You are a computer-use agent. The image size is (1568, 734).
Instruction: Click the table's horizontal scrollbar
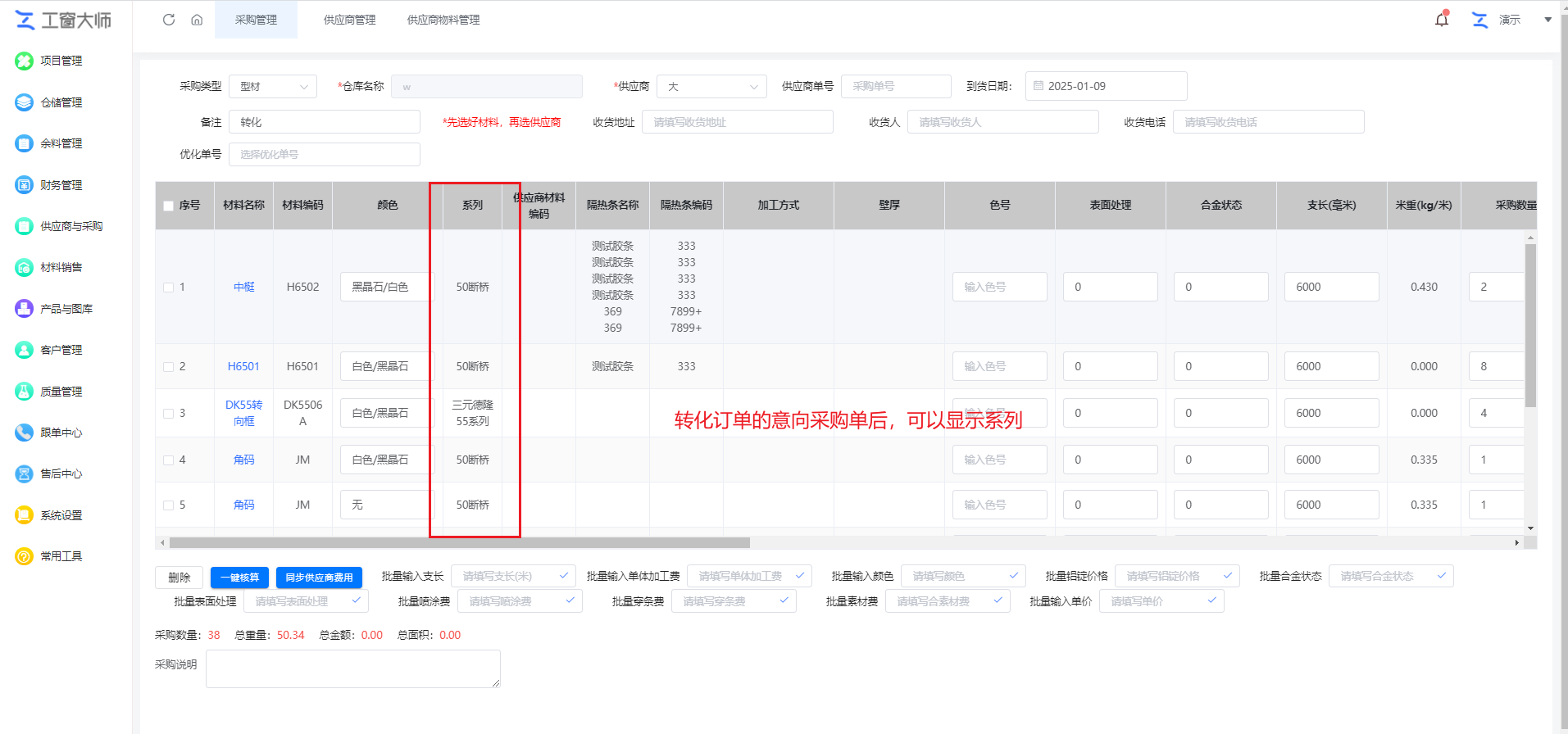[459, 543]
